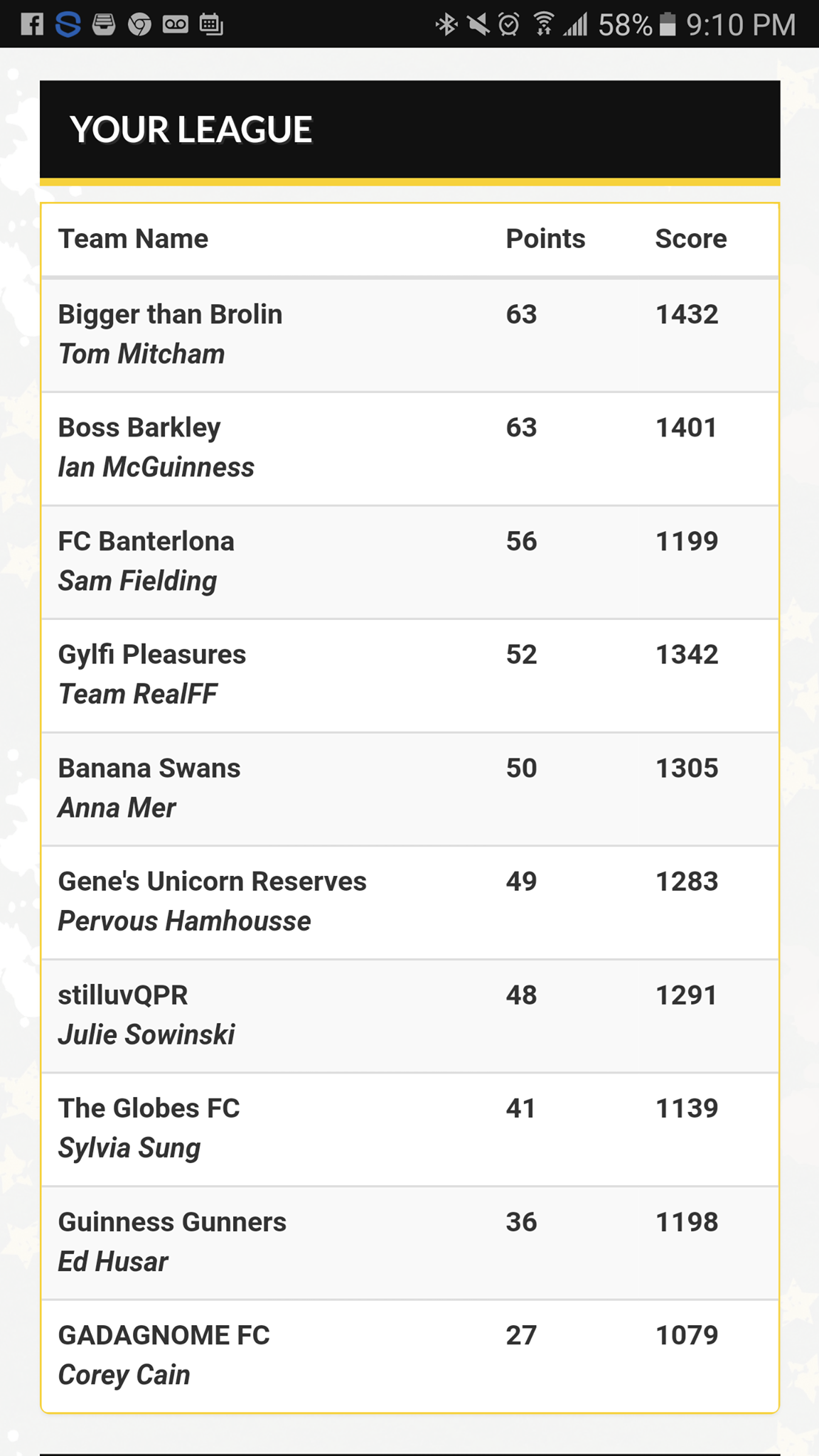
Task: Open the GADAGNOME FC team row
Action: click(x=410, y=1356)
